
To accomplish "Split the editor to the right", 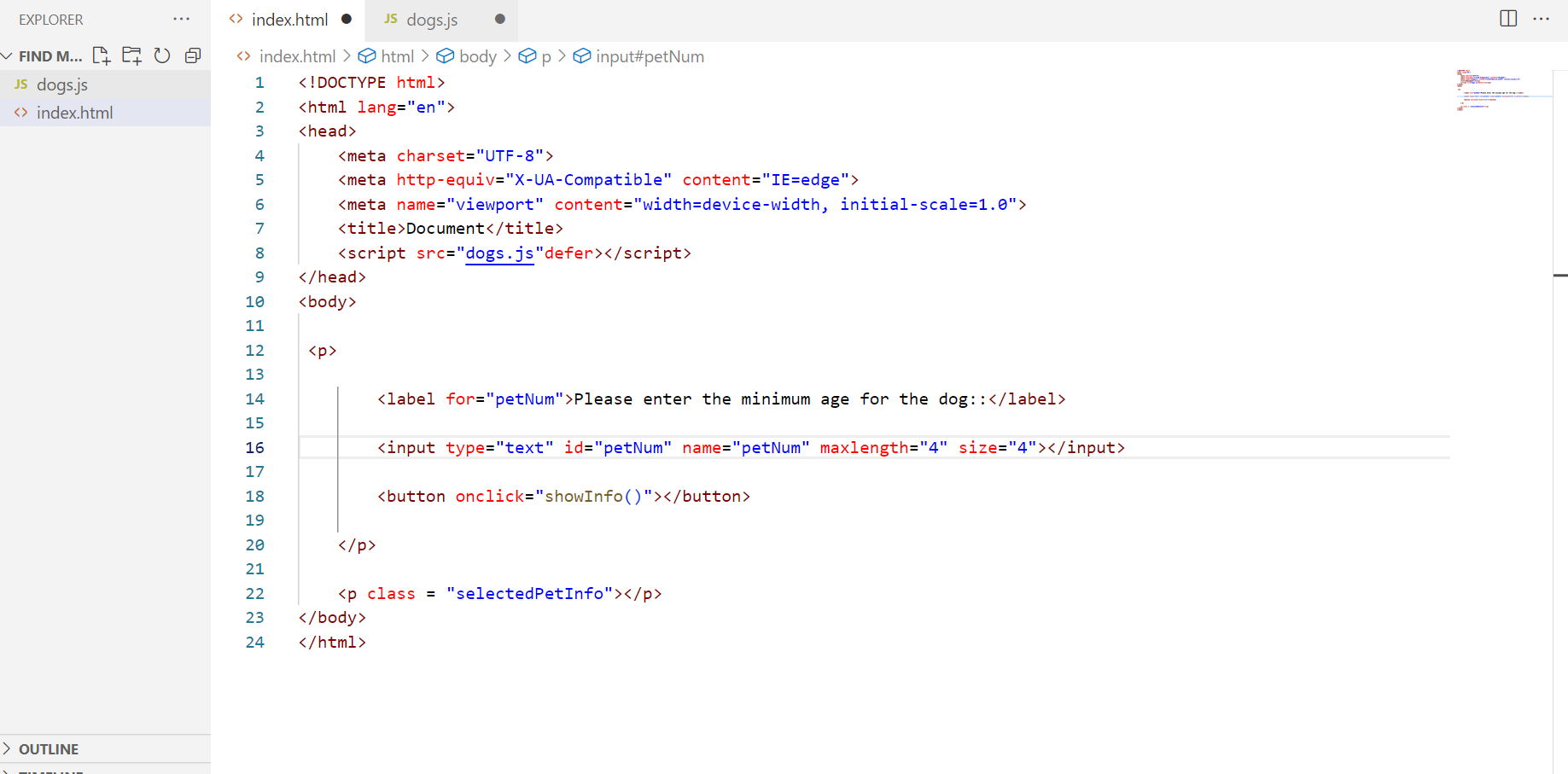I will point(1508,19).
